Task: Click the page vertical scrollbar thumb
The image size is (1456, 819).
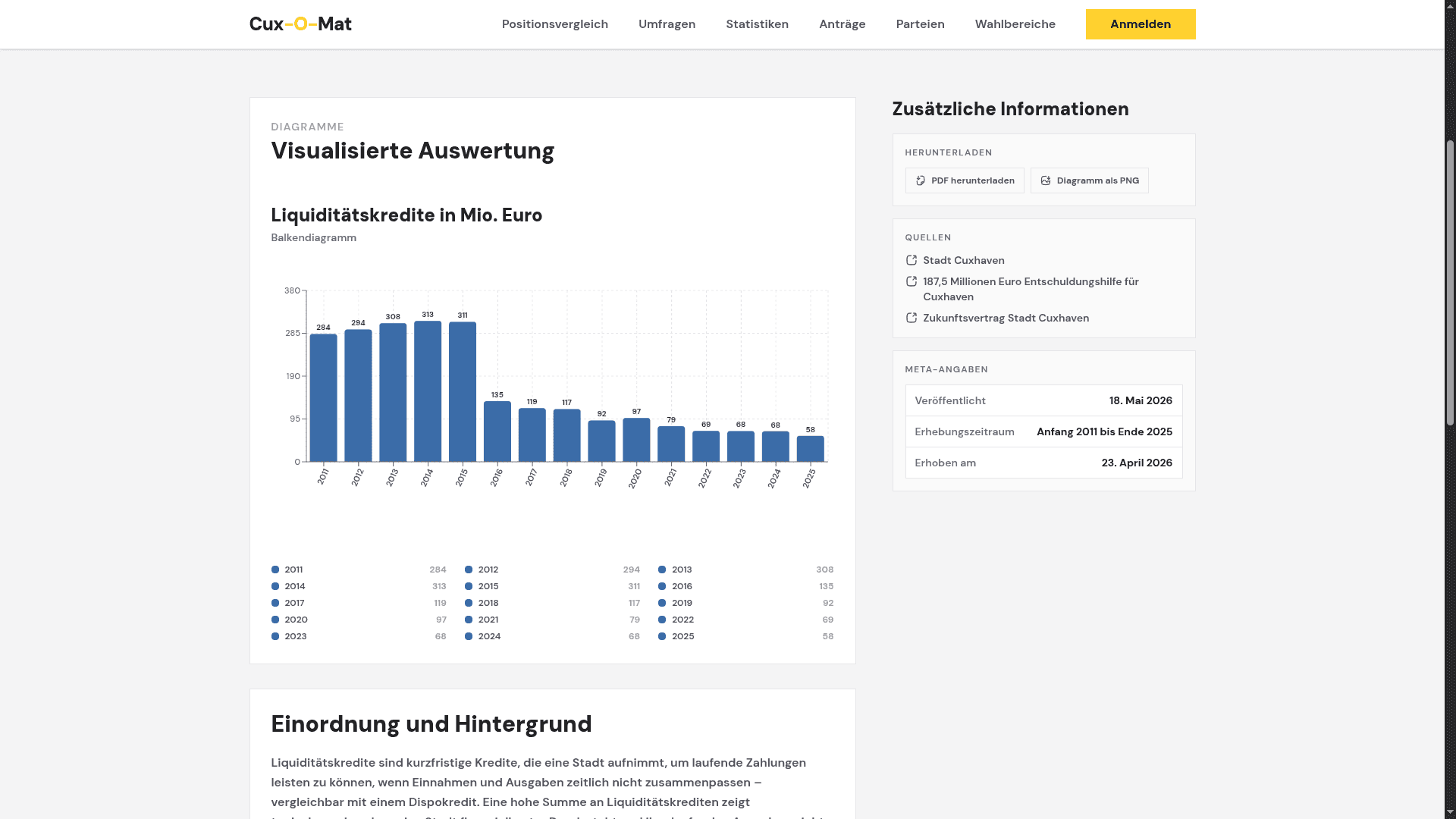Action: coord(1450,283)
